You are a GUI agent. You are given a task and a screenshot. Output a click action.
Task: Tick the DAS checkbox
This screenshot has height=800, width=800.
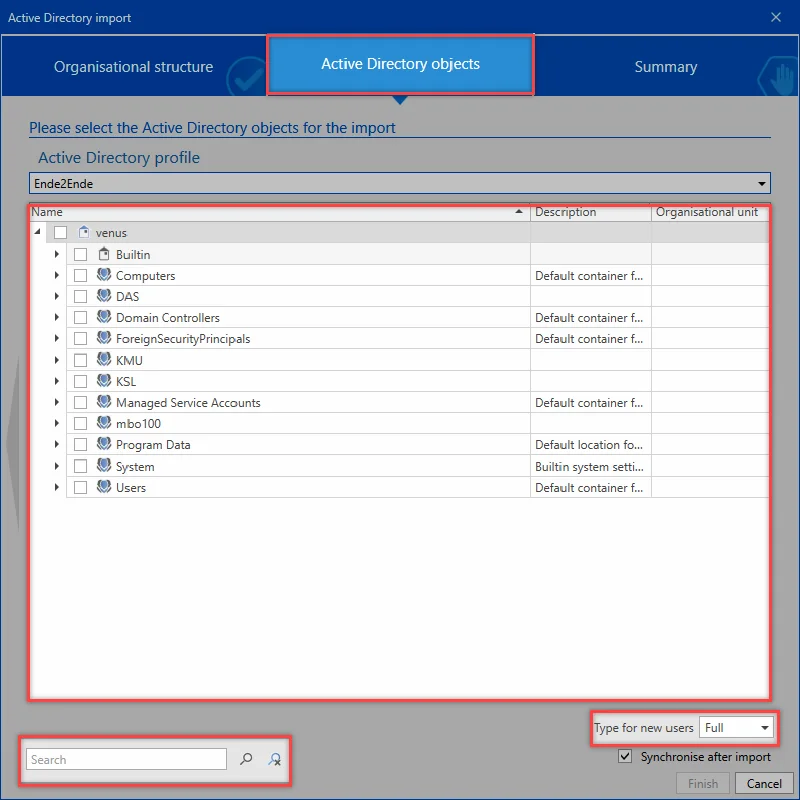point(80,296)
